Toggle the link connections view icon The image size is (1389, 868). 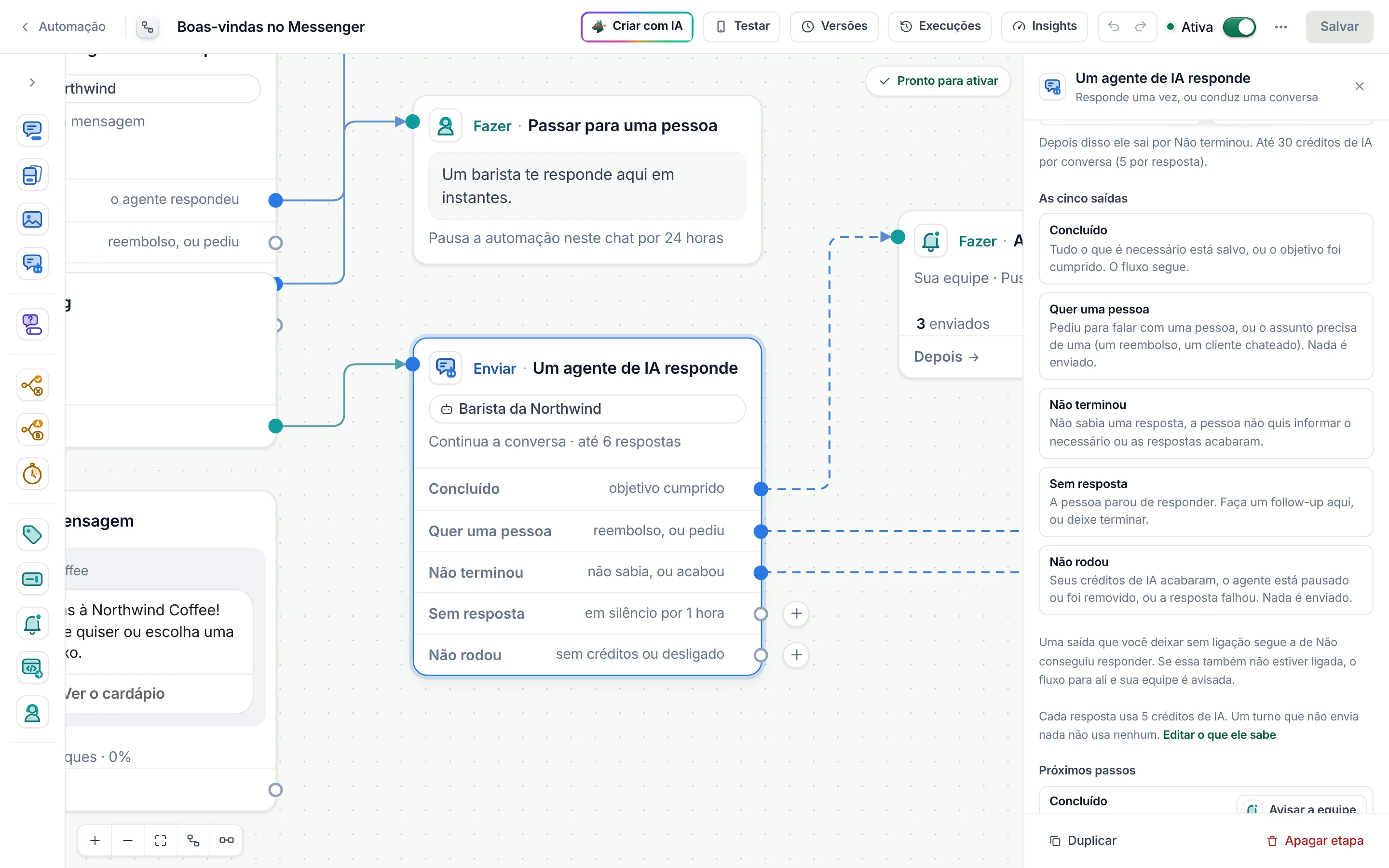tap(226, 841)
